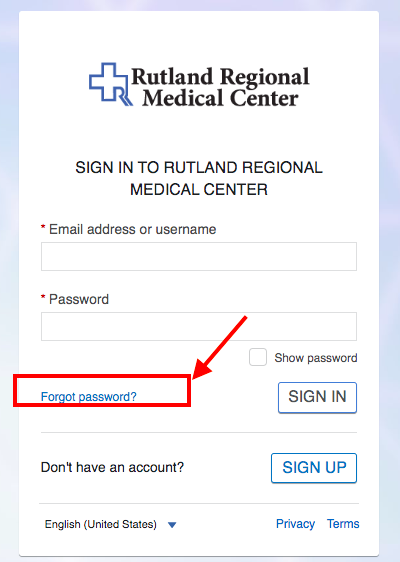Click the SIGN UP button

click(314, 468)
